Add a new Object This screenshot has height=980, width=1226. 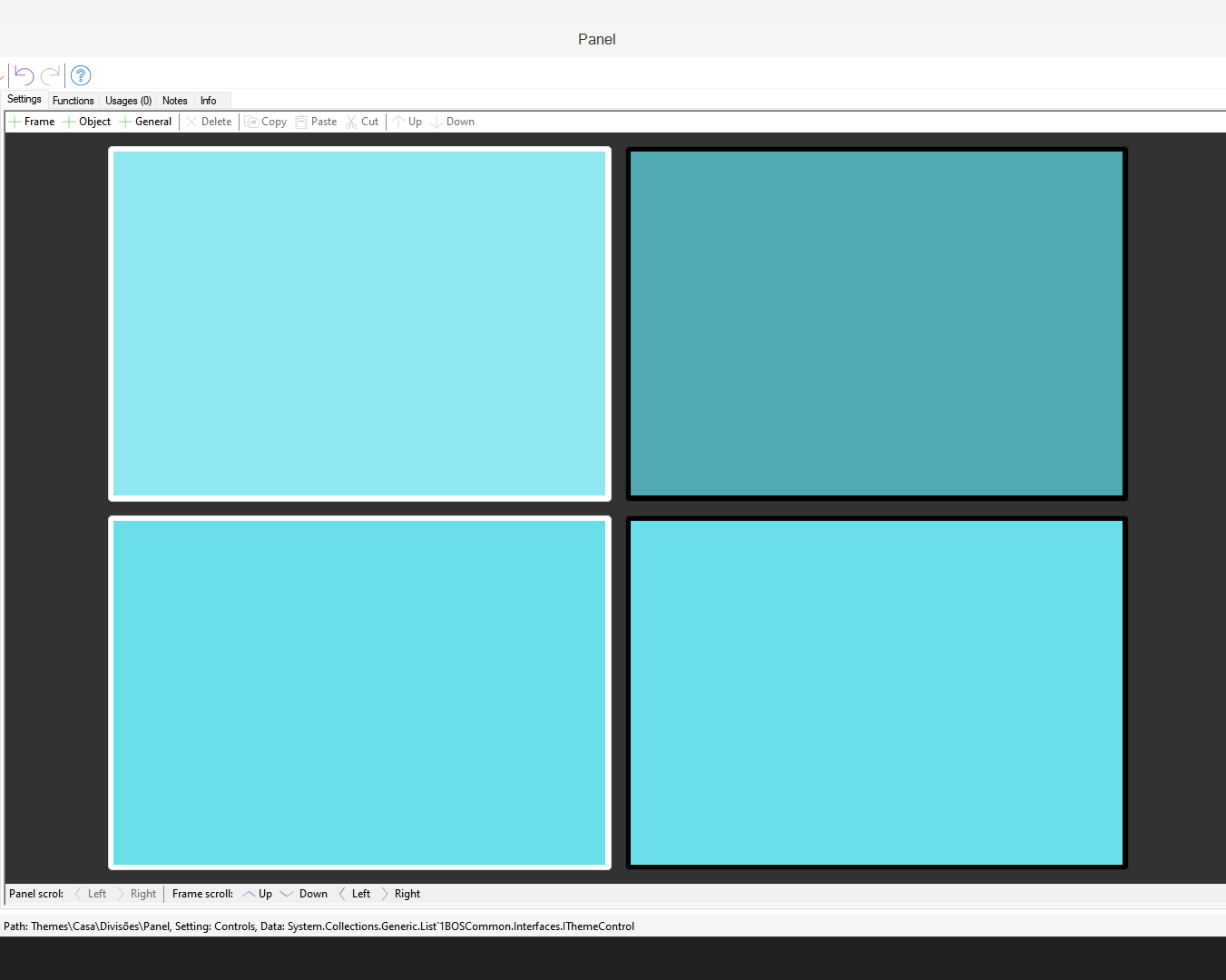pos(87,122)
